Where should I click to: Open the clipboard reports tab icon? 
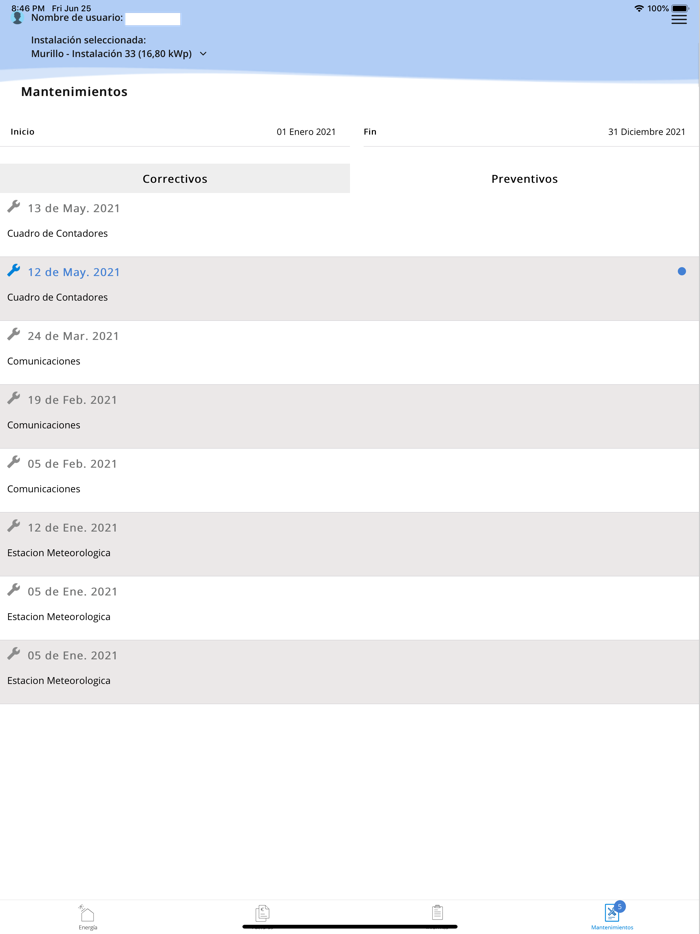coord(437,913)
